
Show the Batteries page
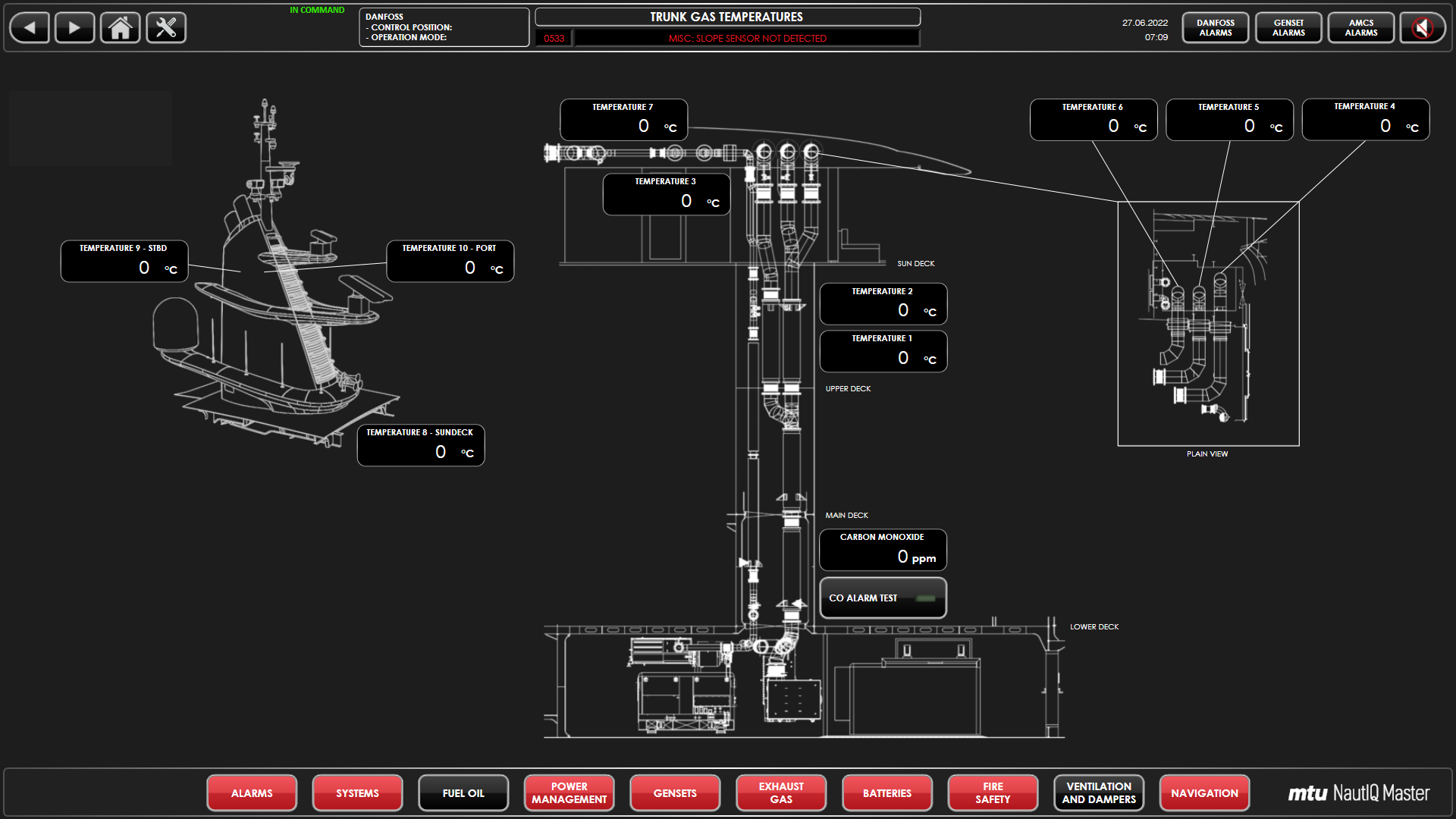pos(887,793)
